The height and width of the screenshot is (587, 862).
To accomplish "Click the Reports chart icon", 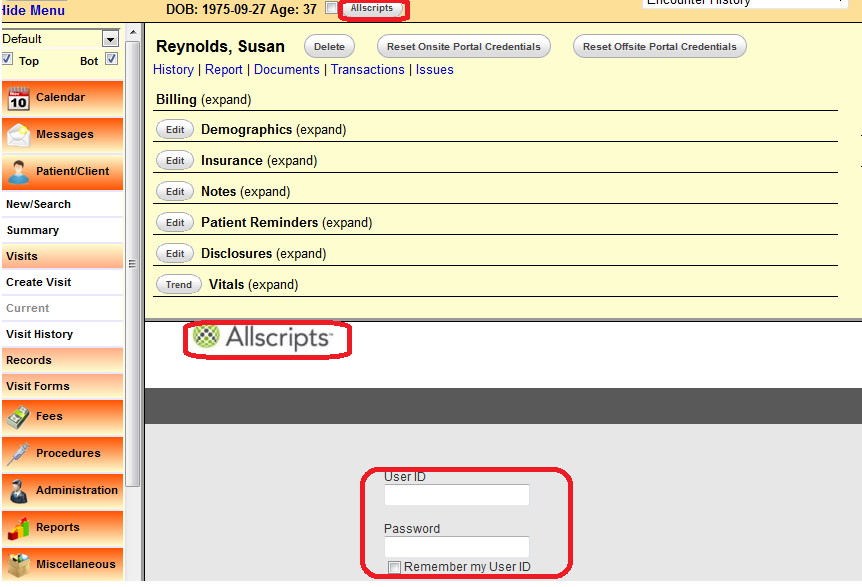I will [x=18, y=528].
